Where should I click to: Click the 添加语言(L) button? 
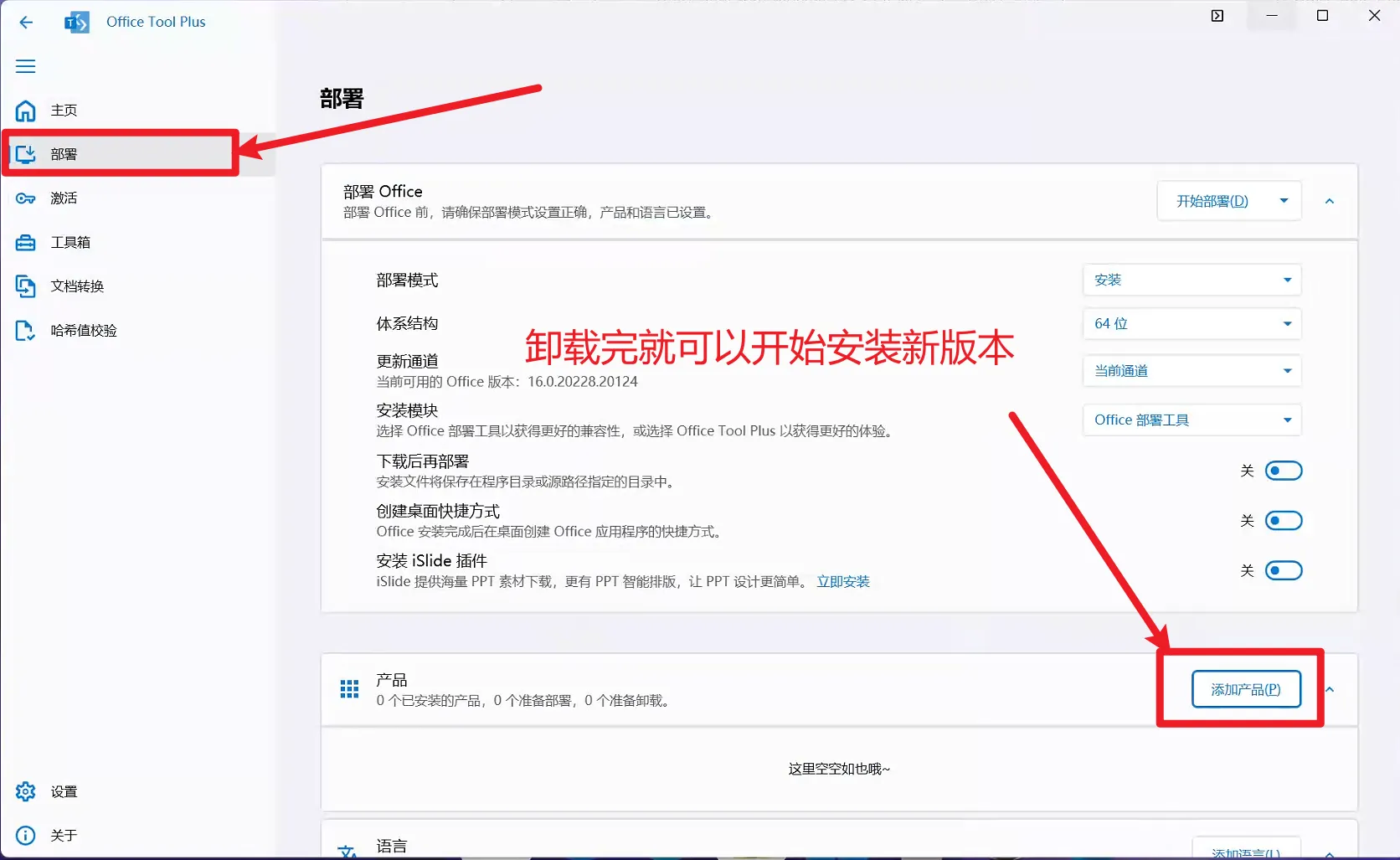point(1246,849)
